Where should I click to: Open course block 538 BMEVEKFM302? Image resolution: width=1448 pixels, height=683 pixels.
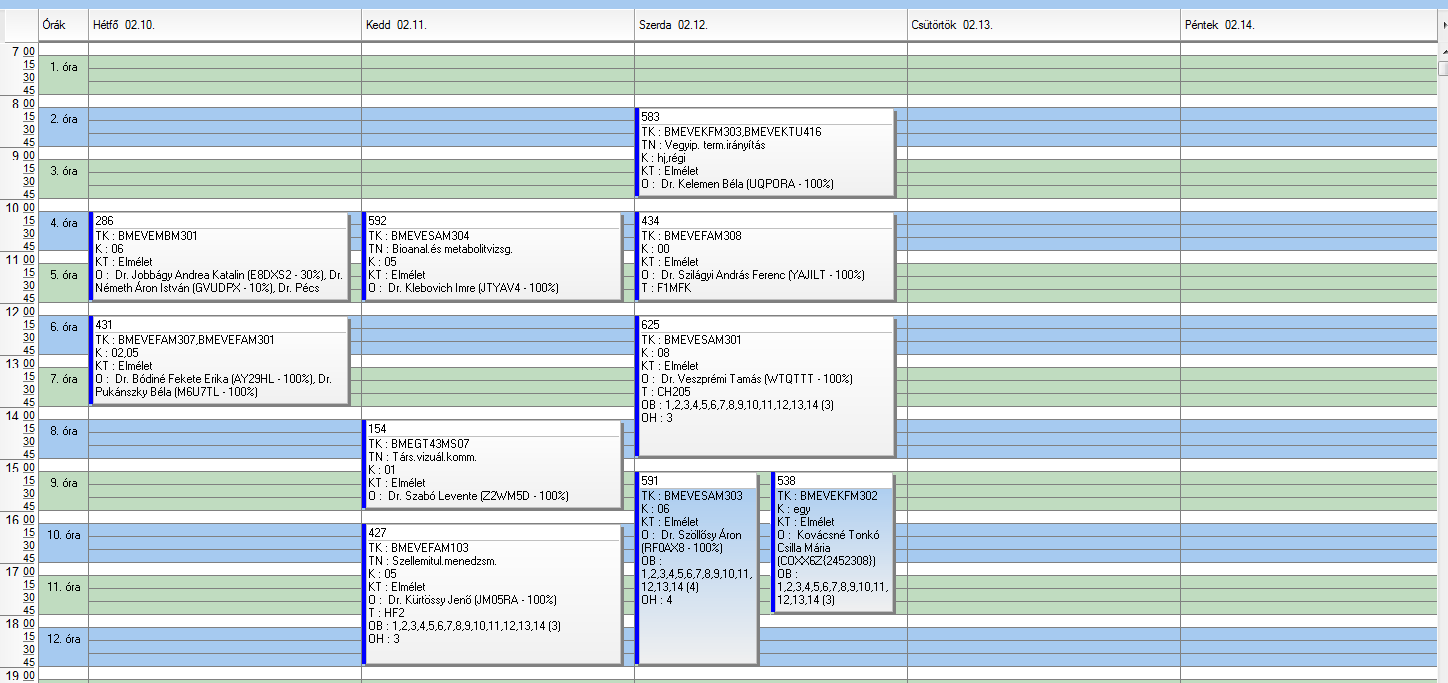pos(833,542)
